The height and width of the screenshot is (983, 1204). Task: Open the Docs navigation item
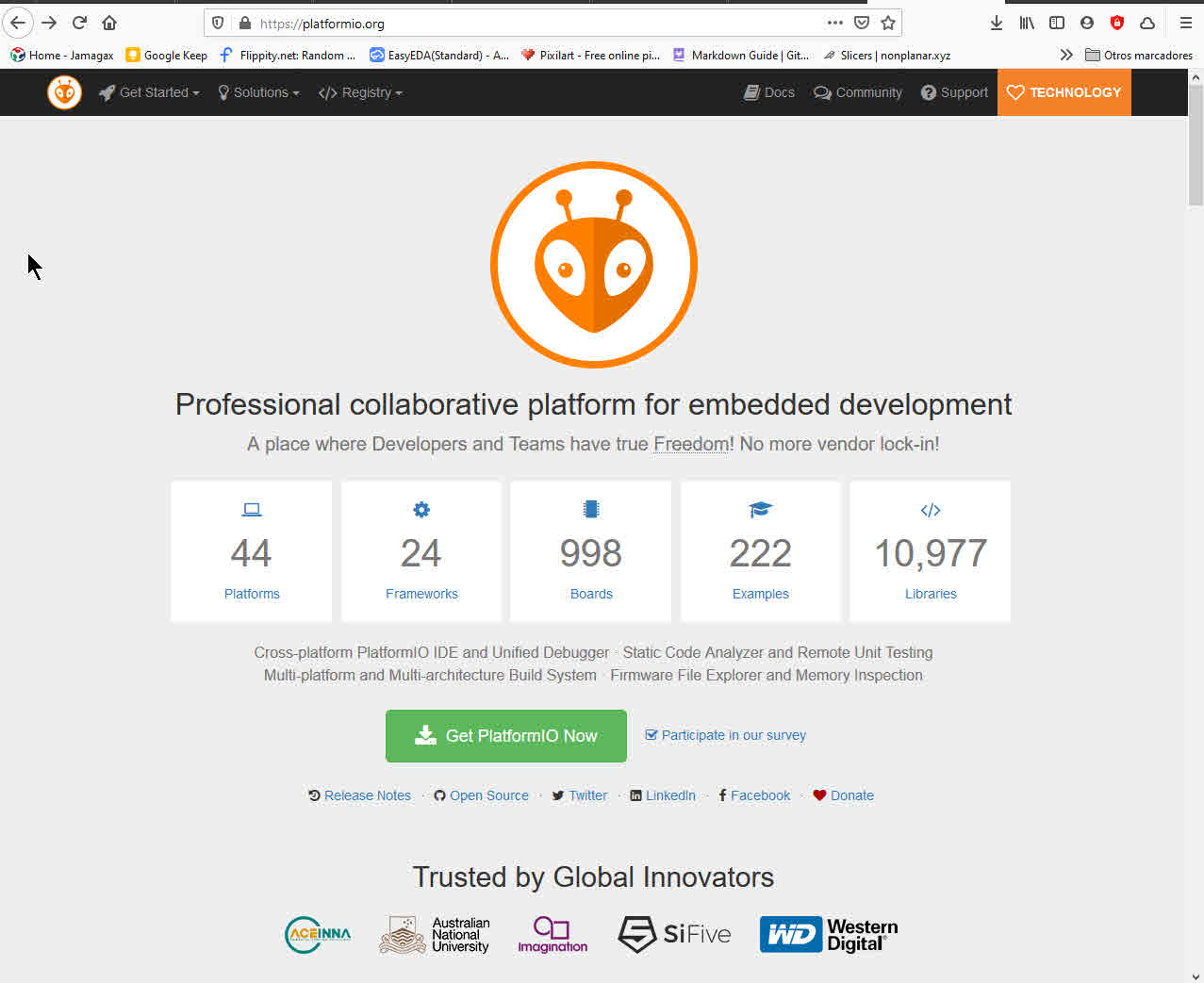(769, 92)
